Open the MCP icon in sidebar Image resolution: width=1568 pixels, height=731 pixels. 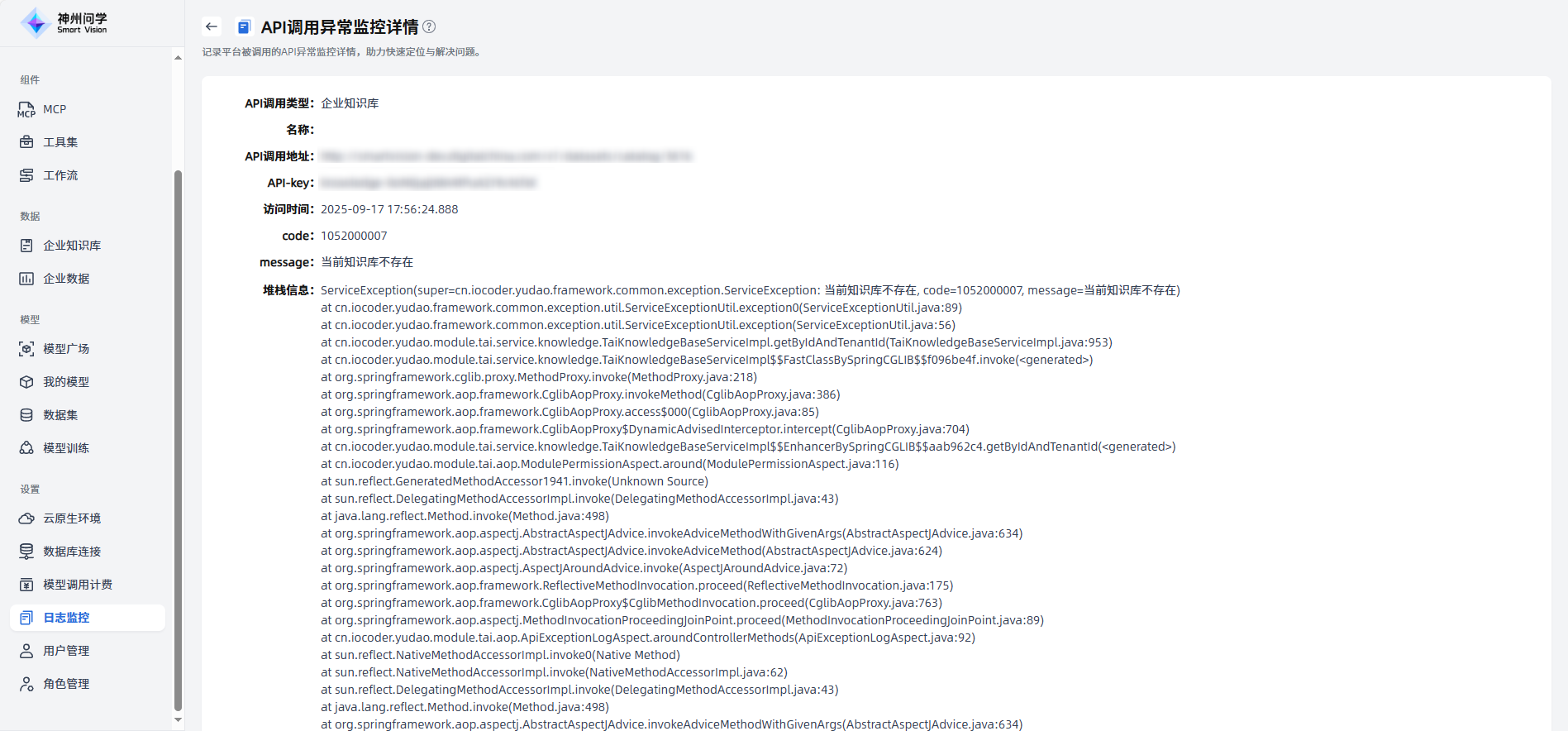[x=26, y=109]
